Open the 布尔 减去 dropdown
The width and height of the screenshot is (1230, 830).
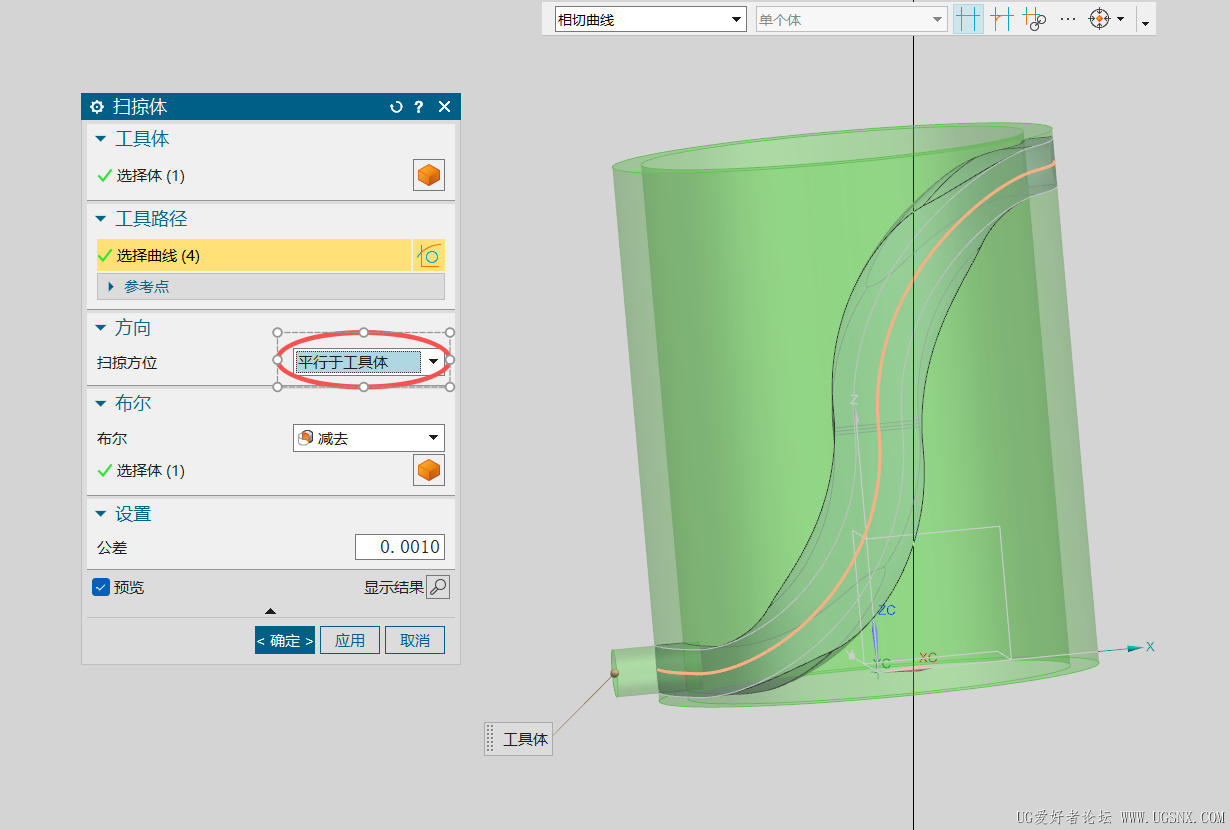tap(369, 438)
